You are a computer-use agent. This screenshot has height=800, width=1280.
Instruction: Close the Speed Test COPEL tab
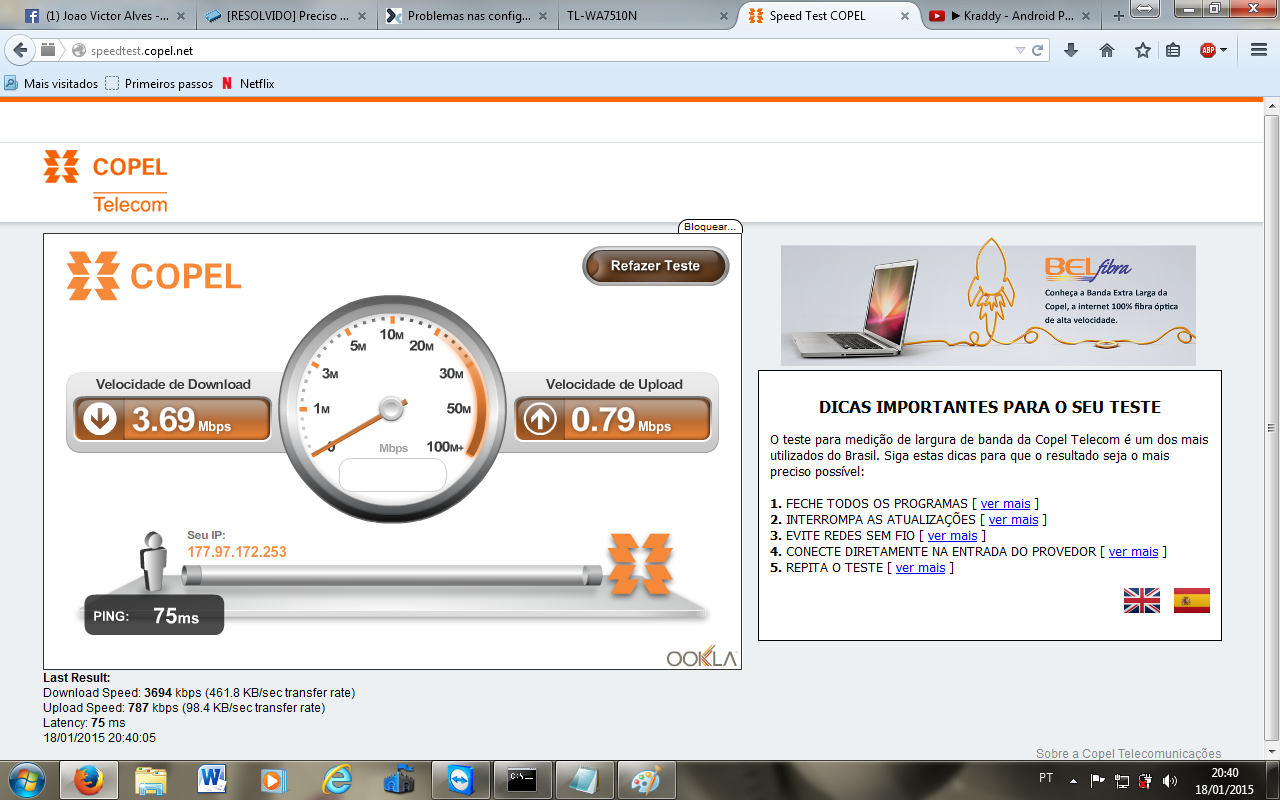pyautogui.click(x=907, y=16)
